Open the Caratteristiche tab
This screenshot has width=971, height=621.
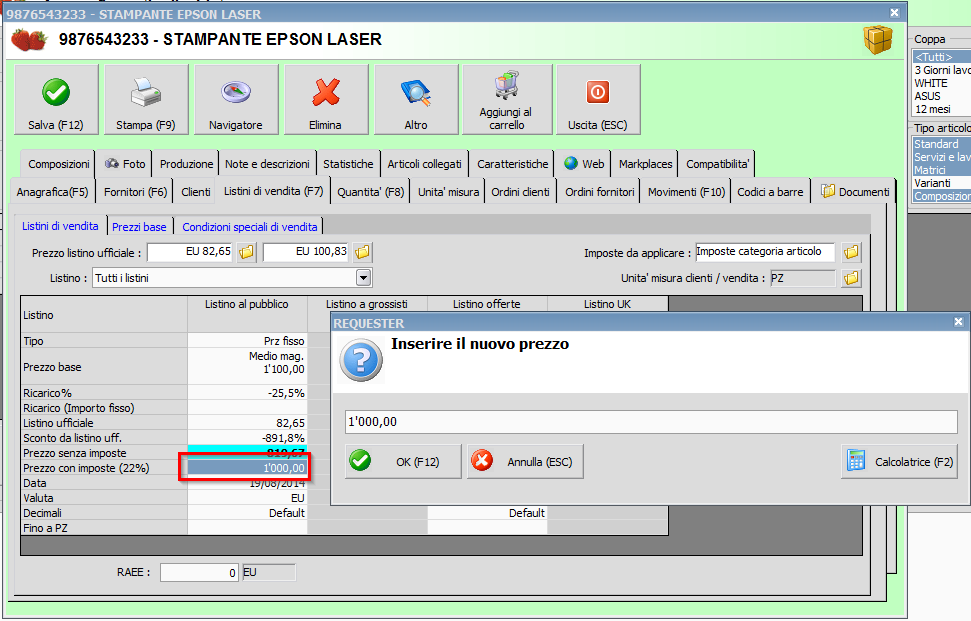tap(512, 164)
